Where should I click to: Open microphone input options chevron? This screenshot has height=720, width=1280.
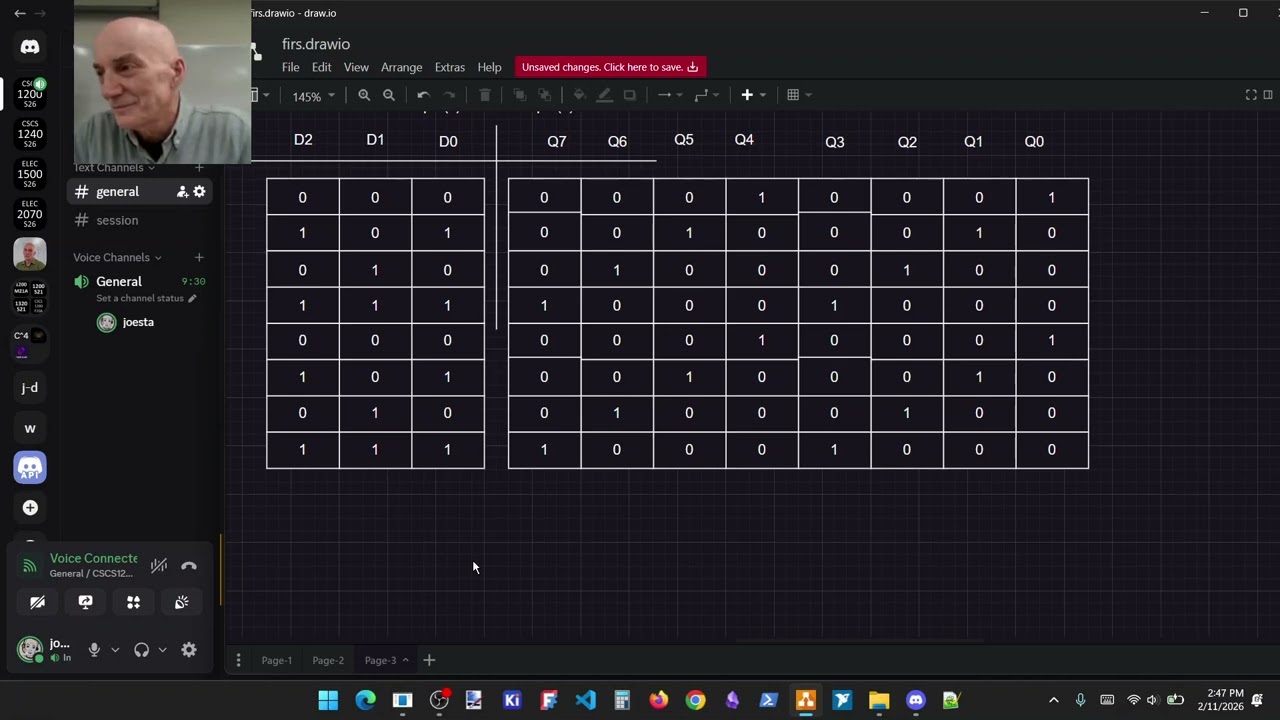point(115,650)
